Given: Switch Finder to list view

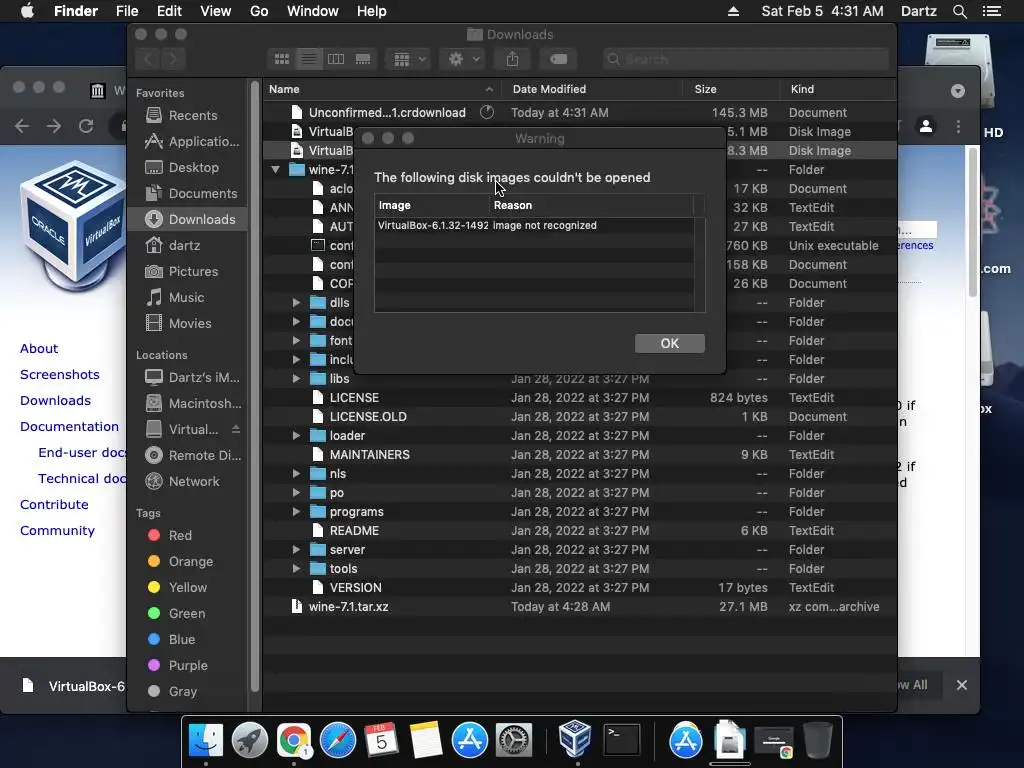Looking at the screenshot, I should tap(309, 59).
